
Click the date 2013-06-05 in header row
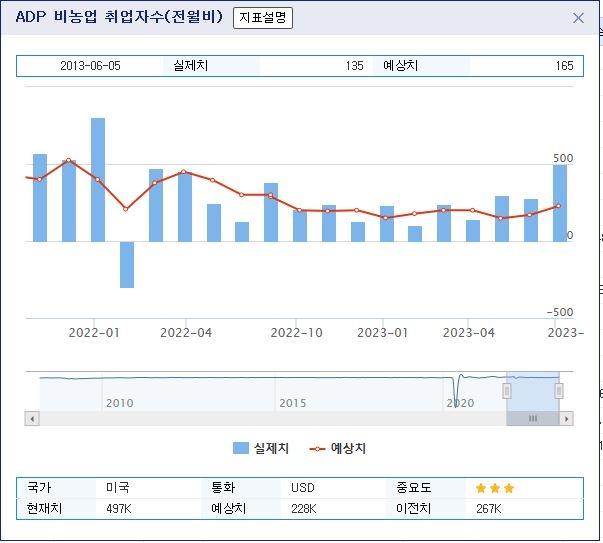[90, 66]
